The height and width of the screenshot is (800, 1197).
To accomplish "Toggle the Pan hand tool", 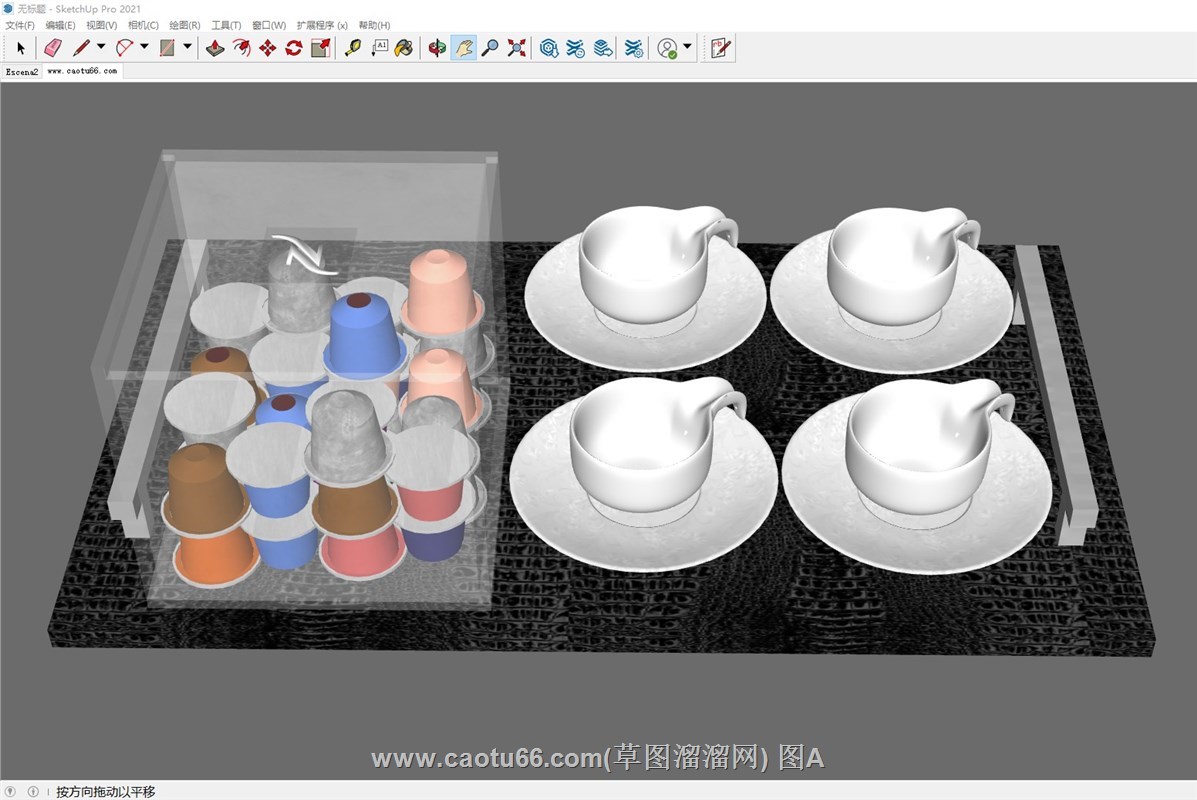I will (x=463, y=48).
